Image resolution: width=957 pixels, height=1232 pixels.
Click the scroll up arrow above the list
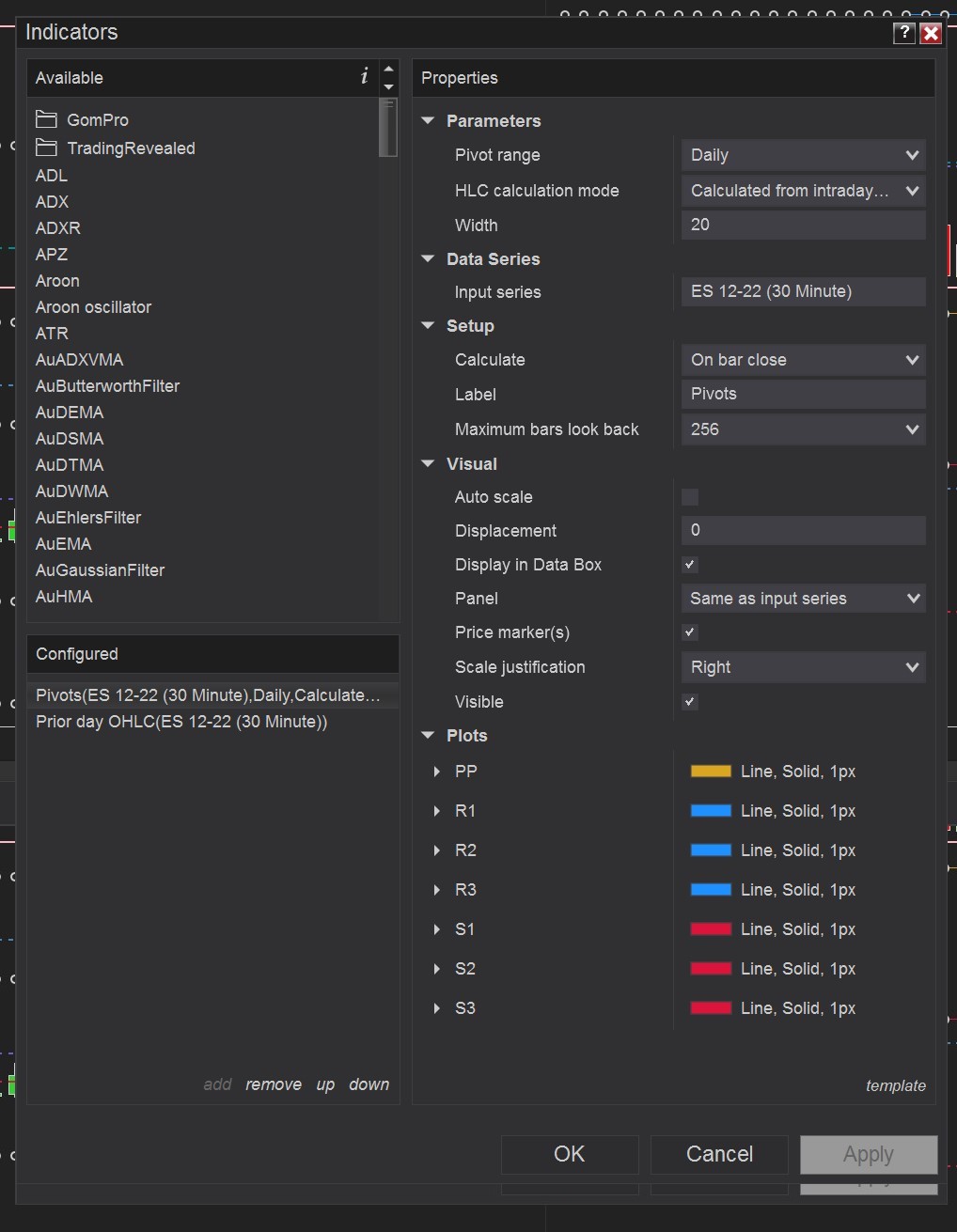tap(389, 69)
